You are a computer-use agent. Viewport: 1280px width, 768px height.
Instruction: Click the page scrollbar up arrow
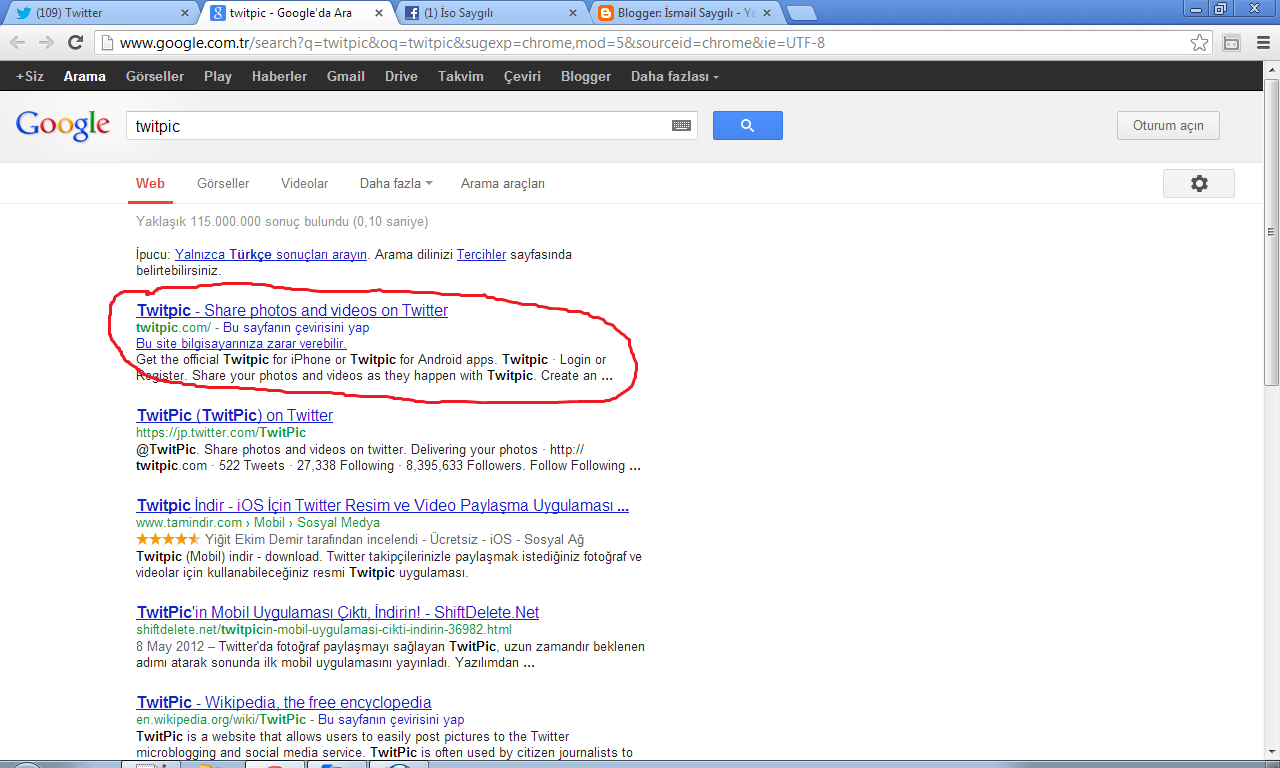1271,69
